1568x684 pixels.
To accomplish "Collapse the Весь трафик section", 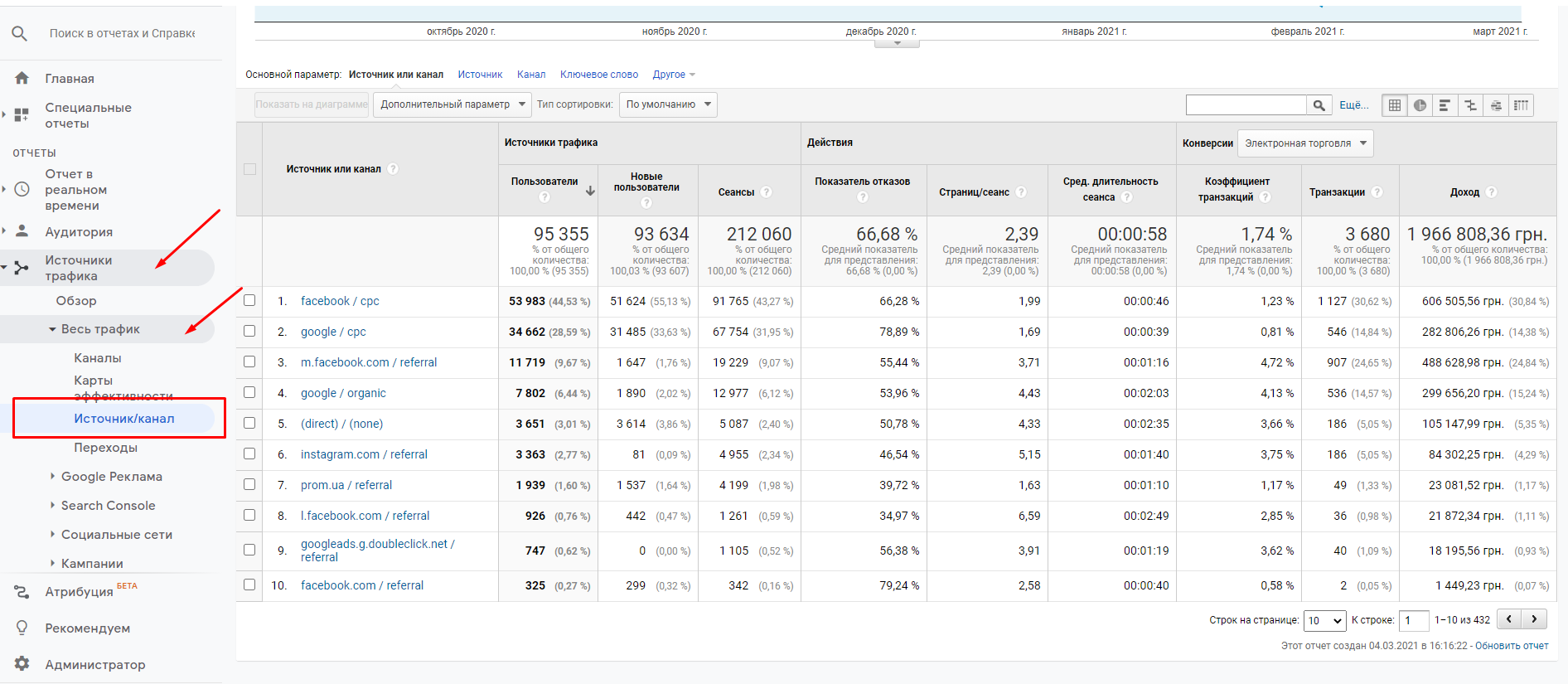I will (52, 329).
